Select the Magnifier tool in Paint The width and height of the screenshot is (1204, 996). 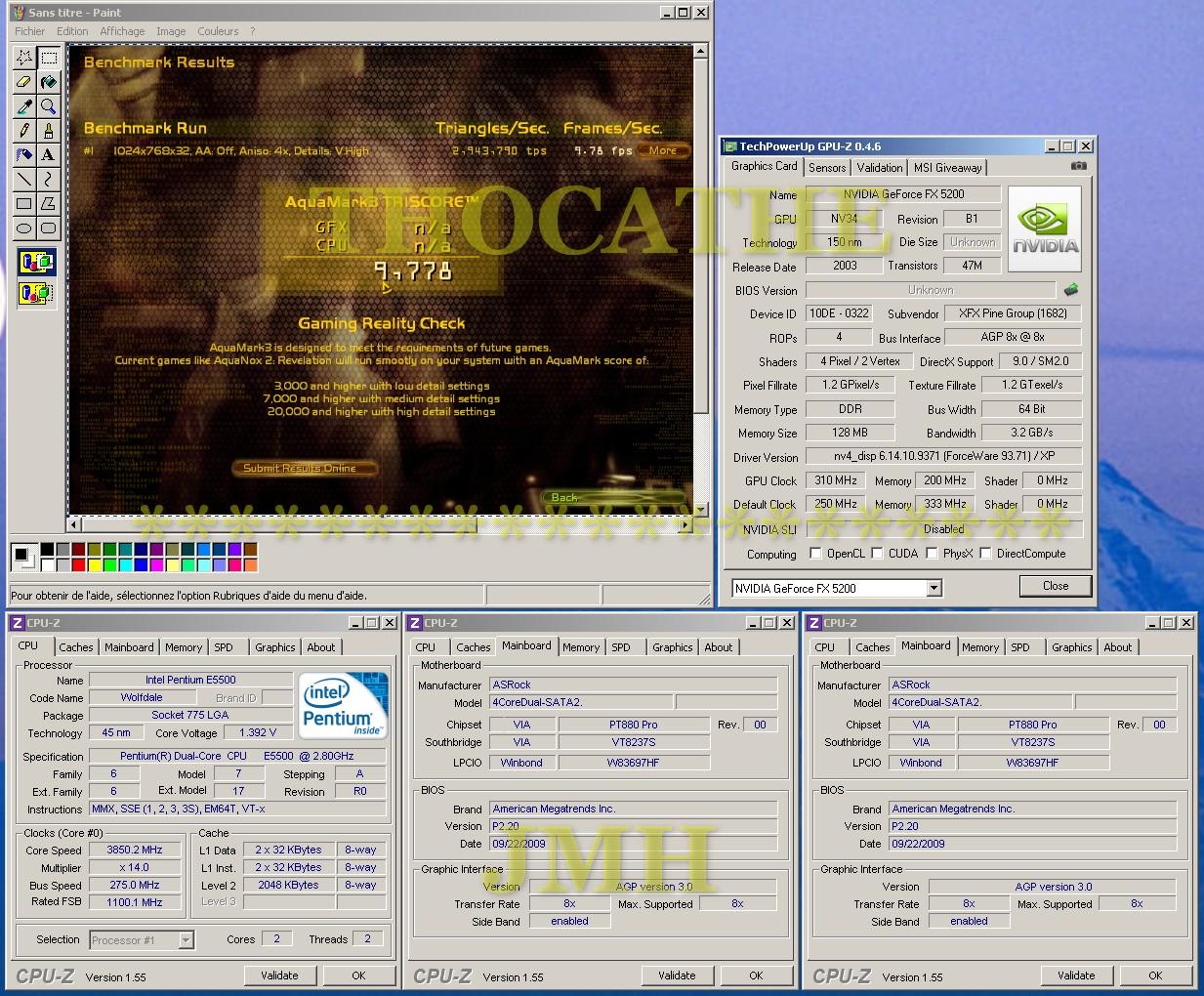[49, 106]
